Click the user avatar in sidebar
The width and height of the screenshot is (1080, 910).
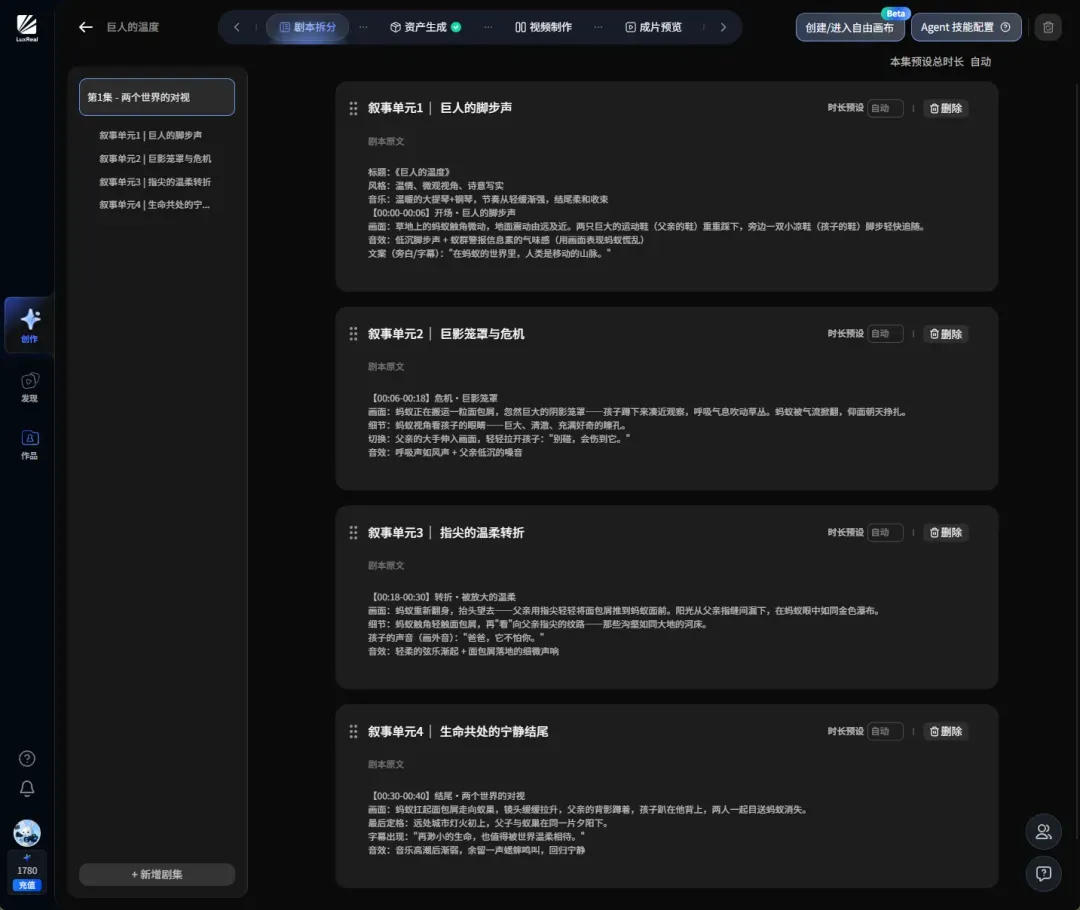(27, 833)
